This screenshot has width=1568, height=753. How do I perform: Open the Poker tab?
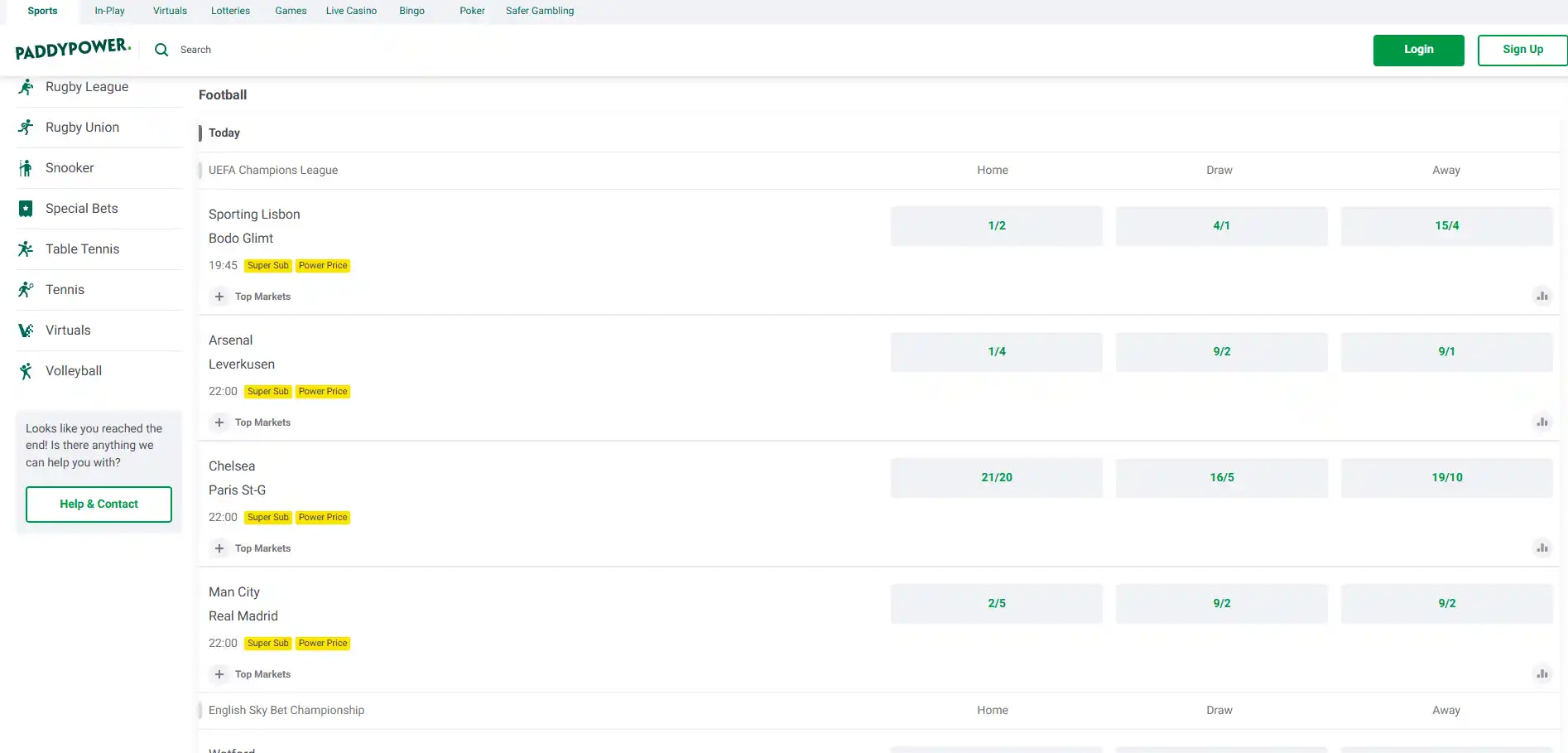coord(472,11)
